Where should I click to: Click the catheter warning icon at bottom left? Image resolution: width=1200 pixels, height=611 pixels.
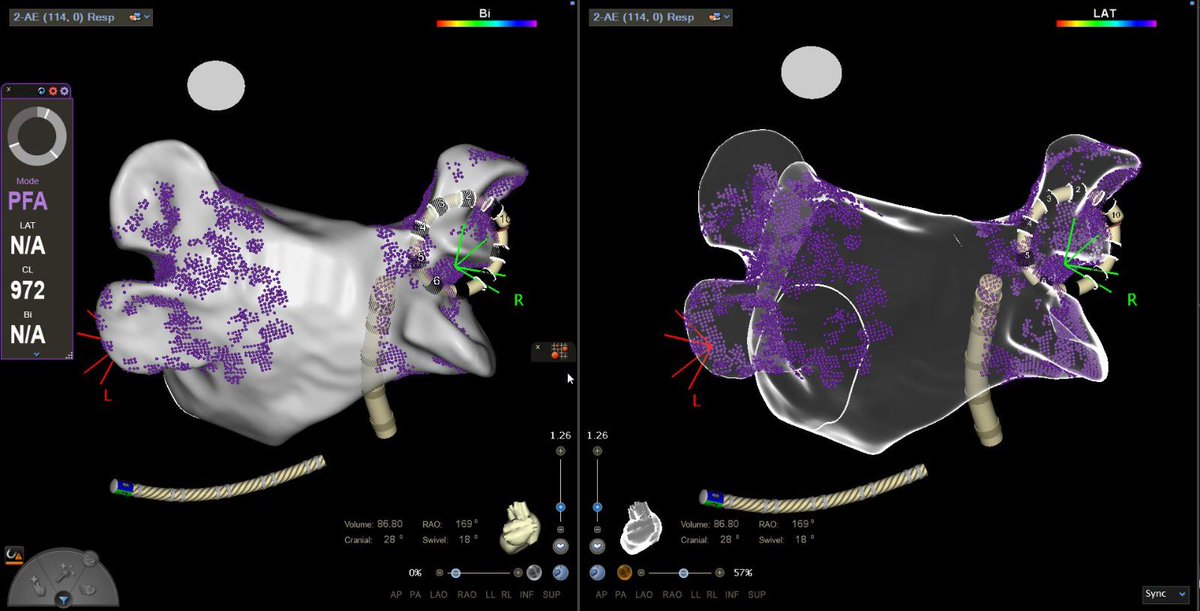(x=14, y=553)
